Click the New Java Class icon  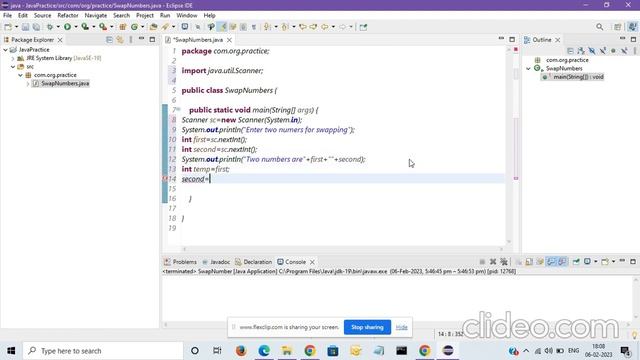134,27
